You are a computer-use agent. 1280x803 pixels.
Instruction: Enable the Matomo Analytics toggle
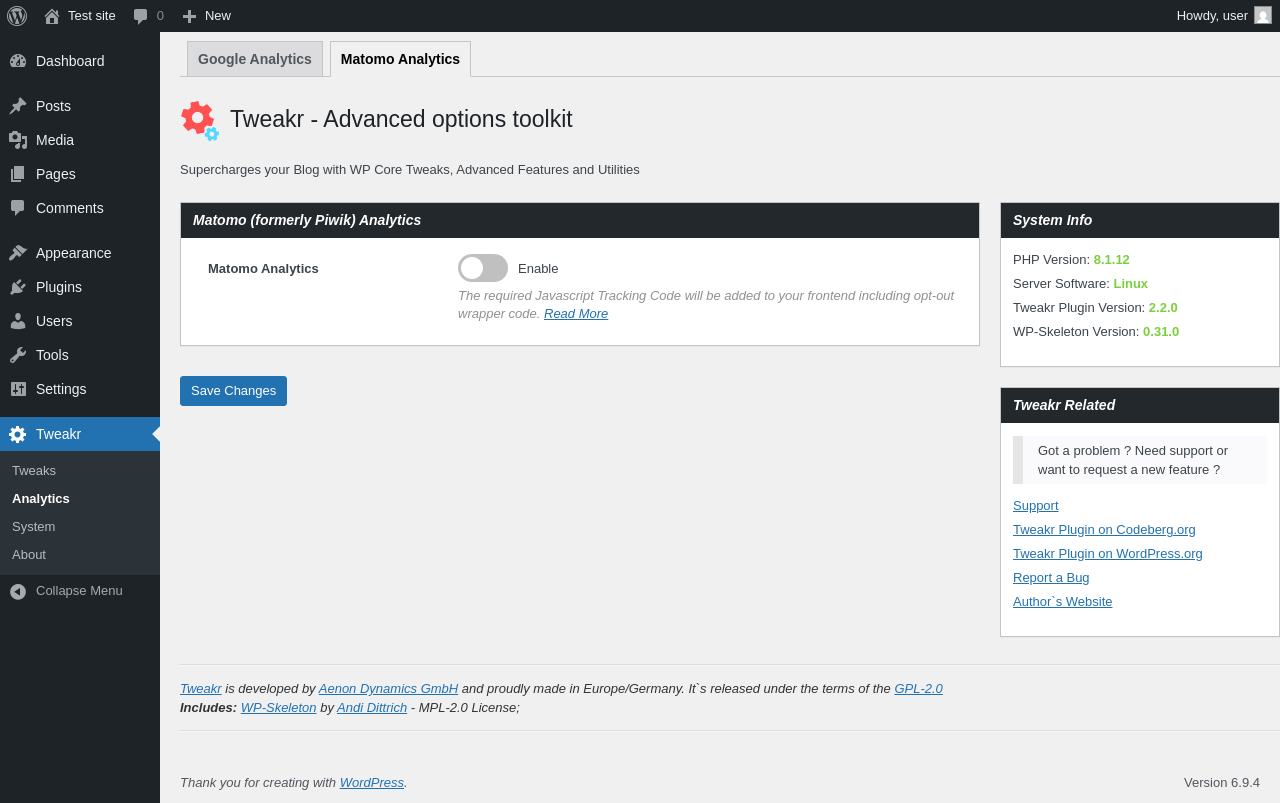[483, 268]
